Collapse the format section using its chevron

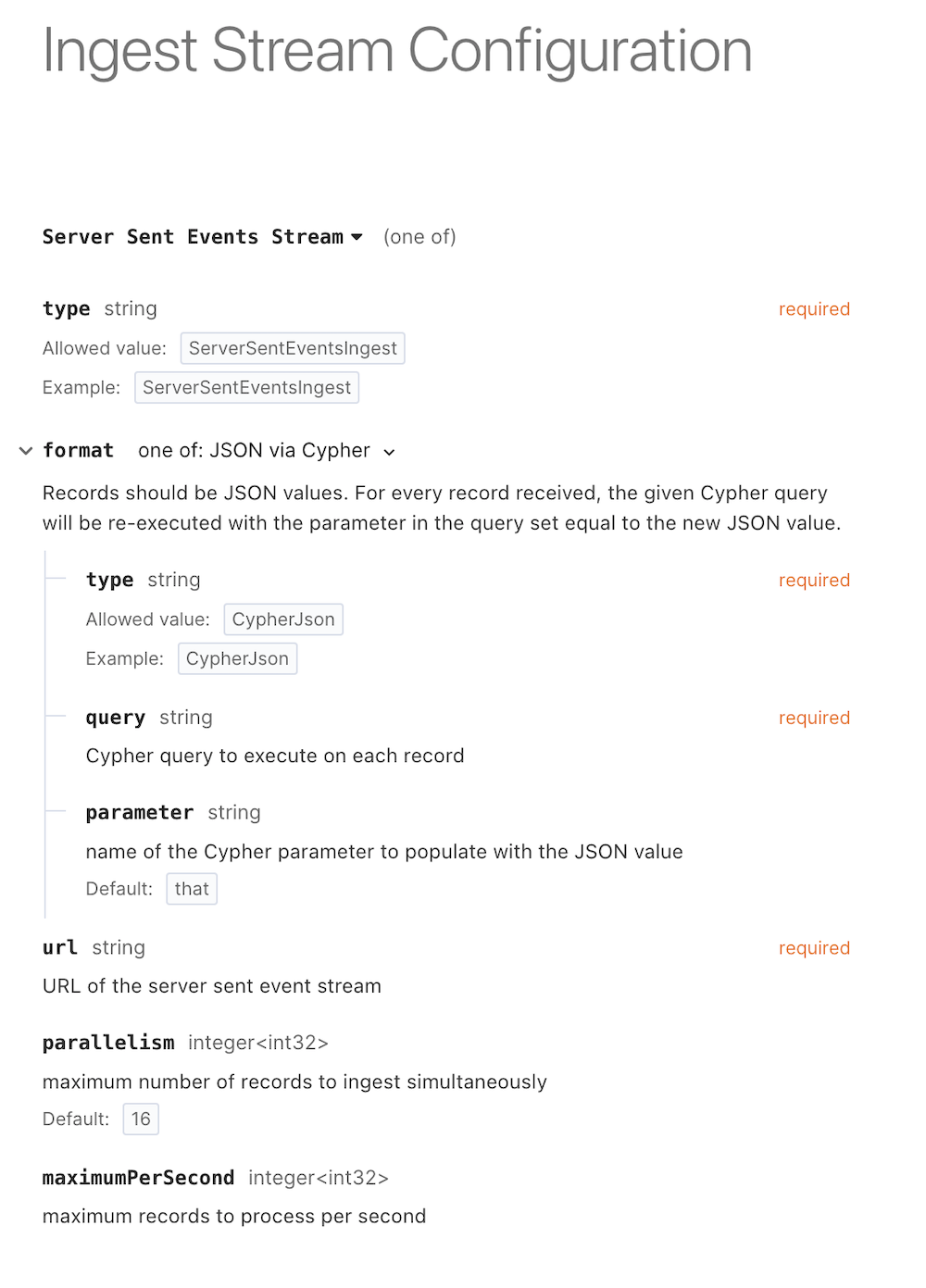point(25,451)
